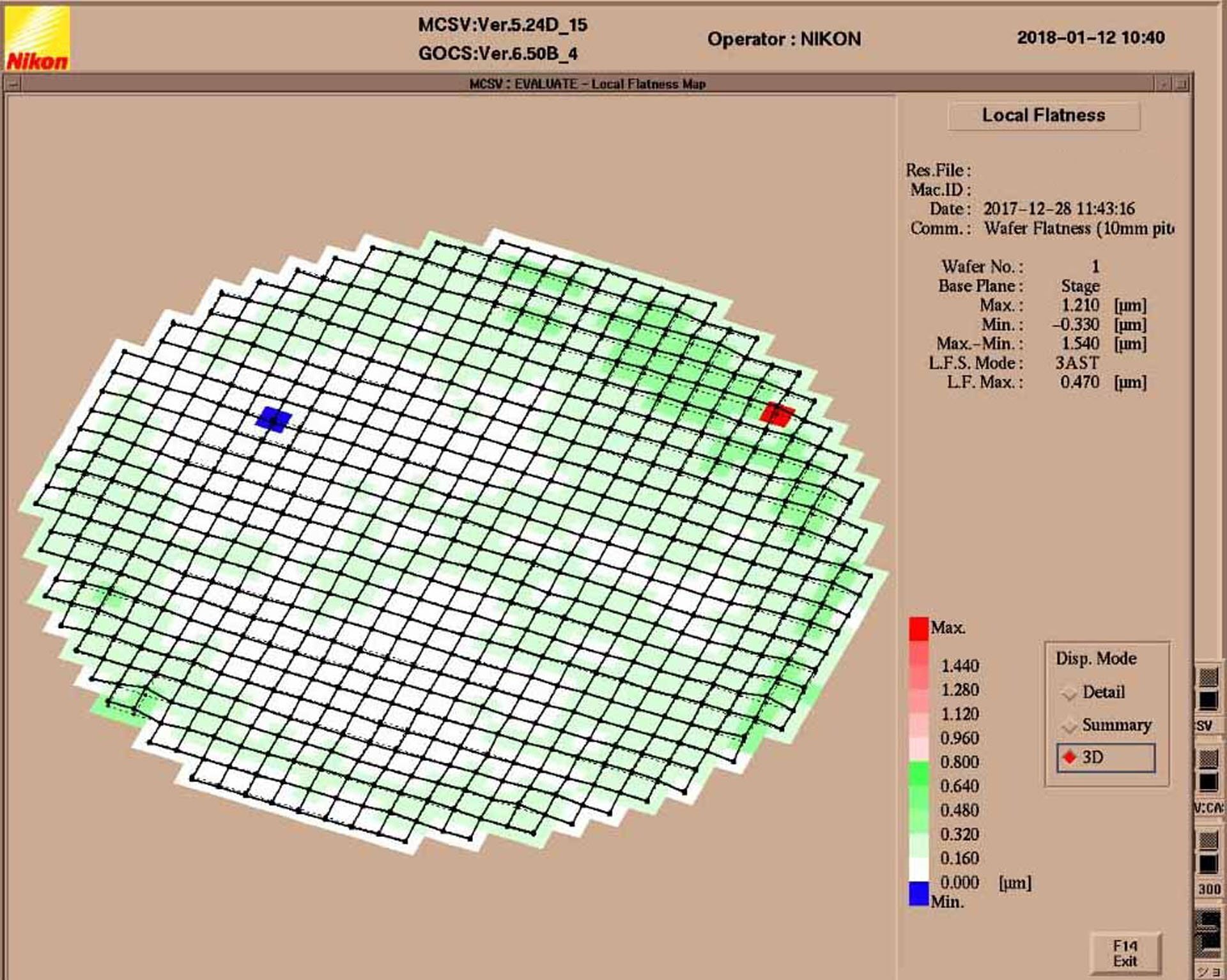The height and width of the screenshot is (980, 1227).
Task: Click the 1.280 legend value
Action: click(x=960, y=690)
